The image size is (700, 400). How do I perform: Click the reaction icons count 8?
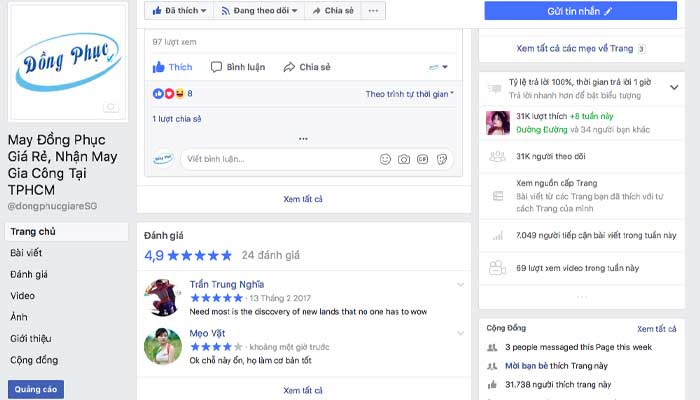pyautogui.click(x=172, y=93)
